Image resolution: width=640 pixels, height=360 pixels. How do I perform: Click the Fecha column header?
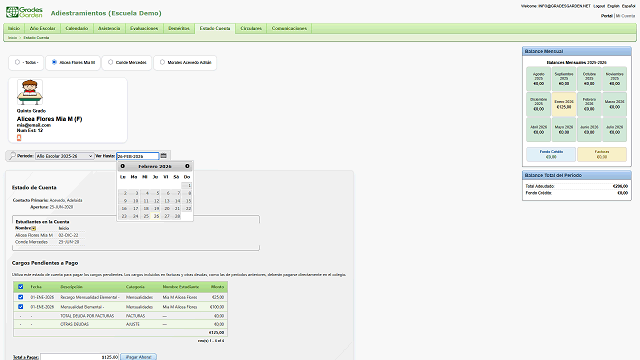[36, 287]
